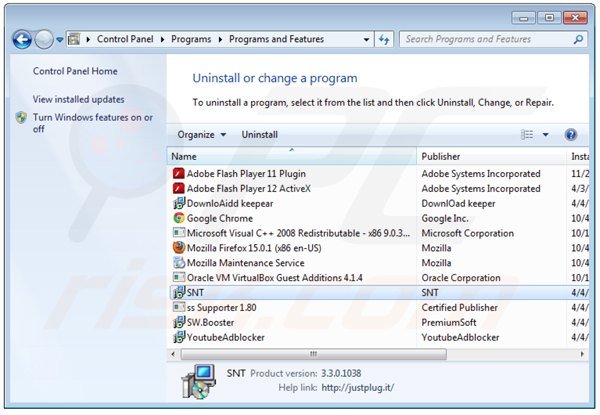Click the Forward navigation arrow
This screenshot has height=415, width=600.
point(44,39)
